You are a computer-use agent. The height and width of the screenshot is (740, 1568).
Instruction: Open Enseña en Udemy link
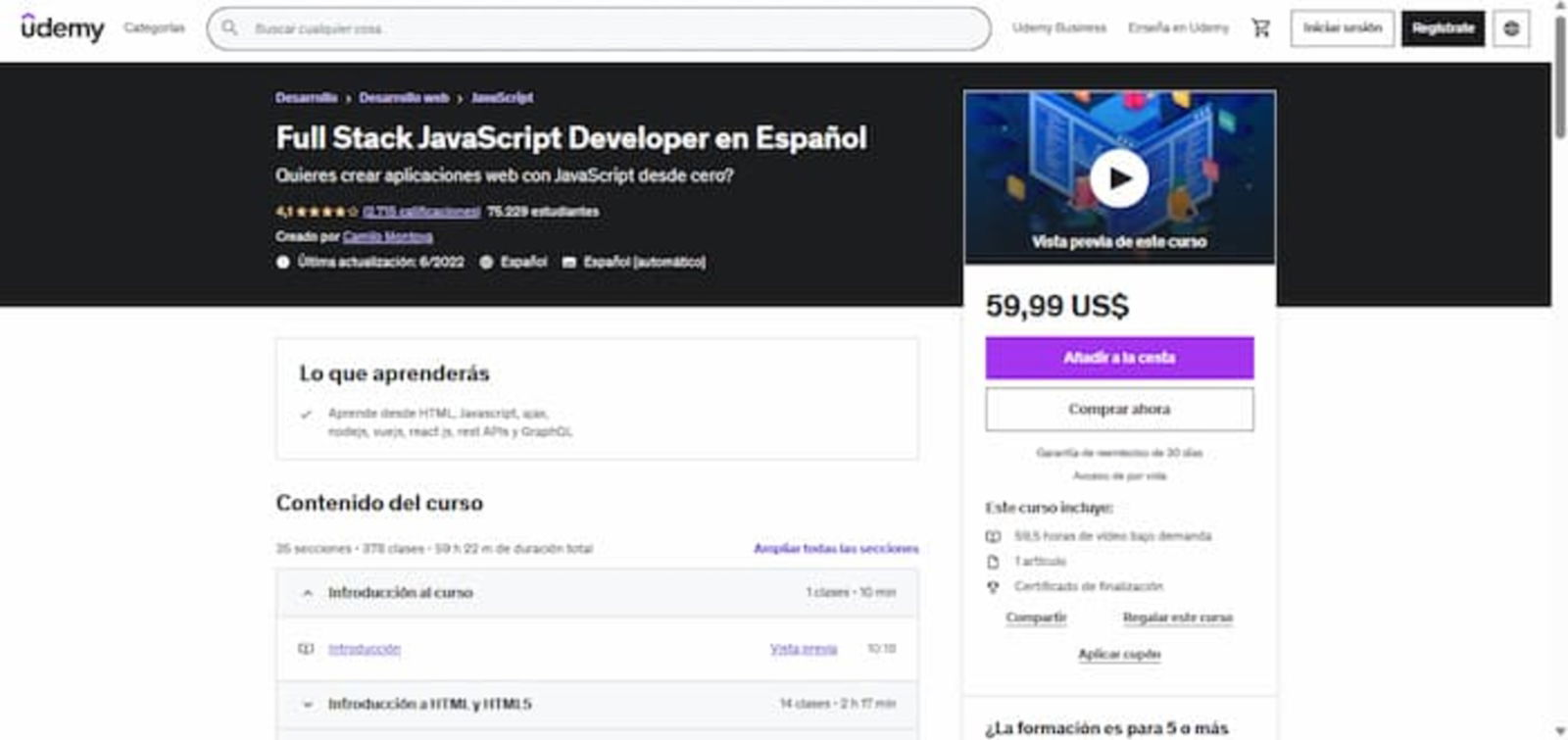(x=1178, y=27)
